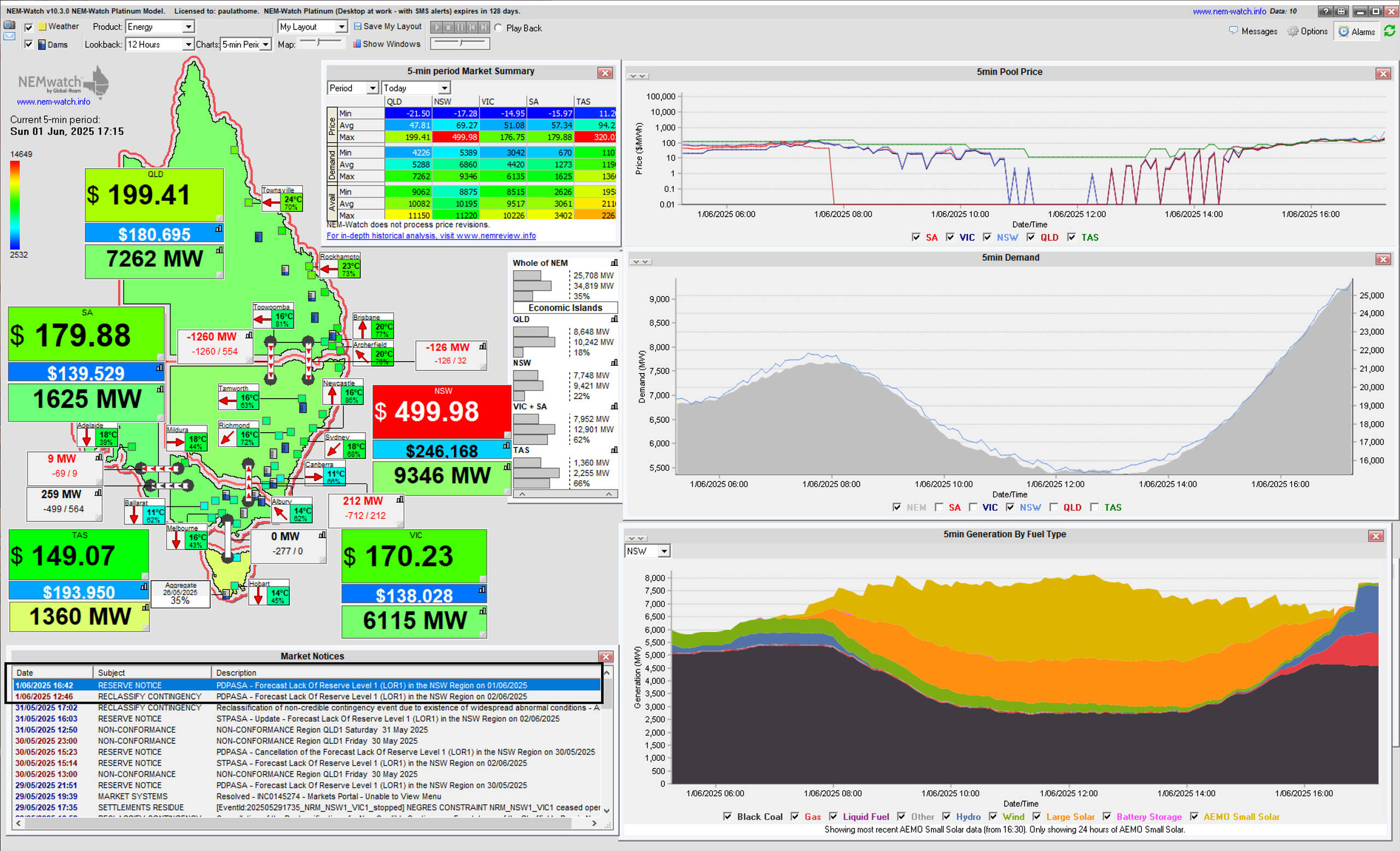This screenshot has width=1400, height=851.
Task: Take a snapshot with the camera icon
Action: tap(9, 25)
